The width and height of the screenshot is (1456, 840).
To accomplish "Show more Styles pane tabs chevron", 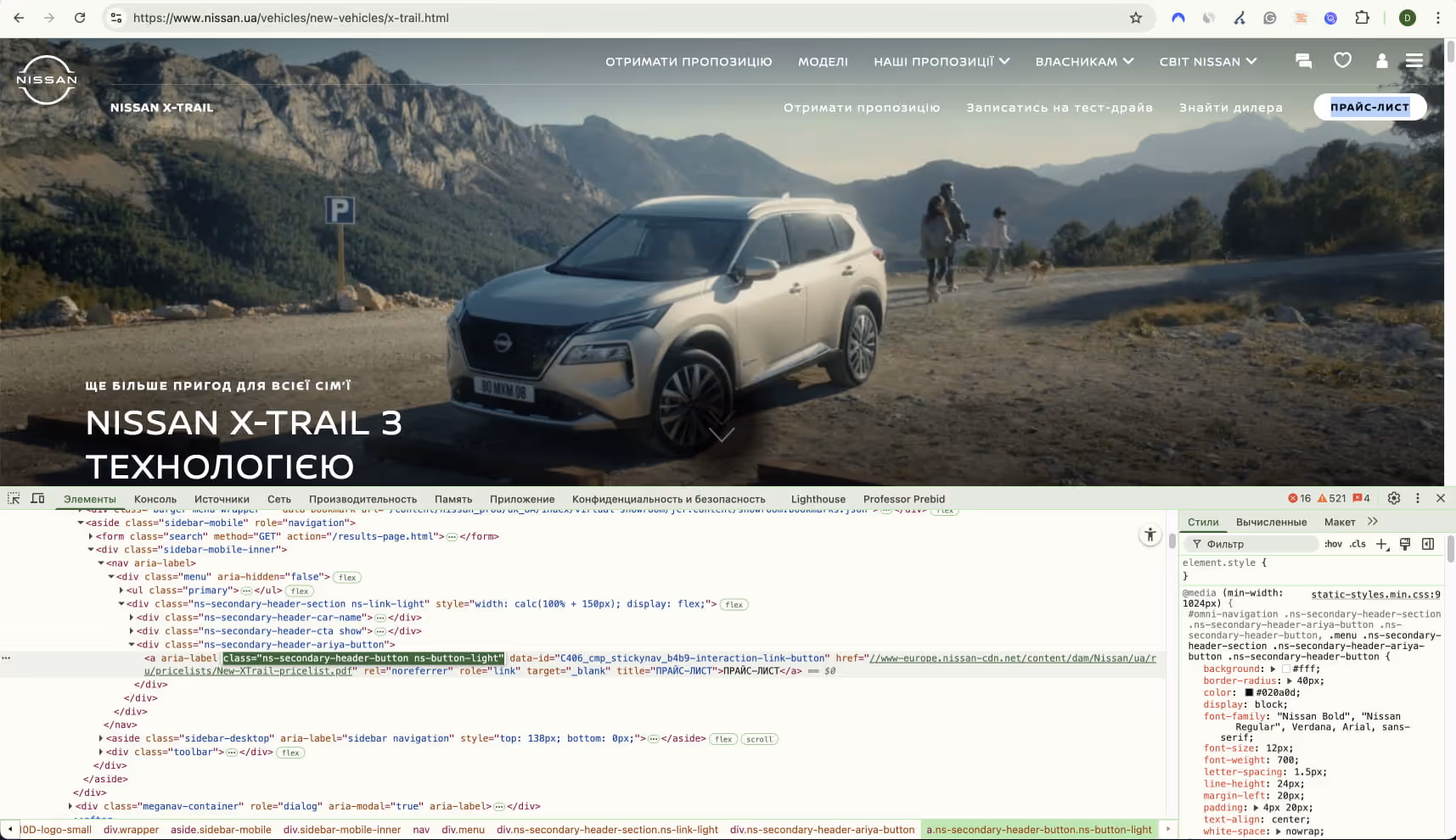I will tap(1373, 522).
